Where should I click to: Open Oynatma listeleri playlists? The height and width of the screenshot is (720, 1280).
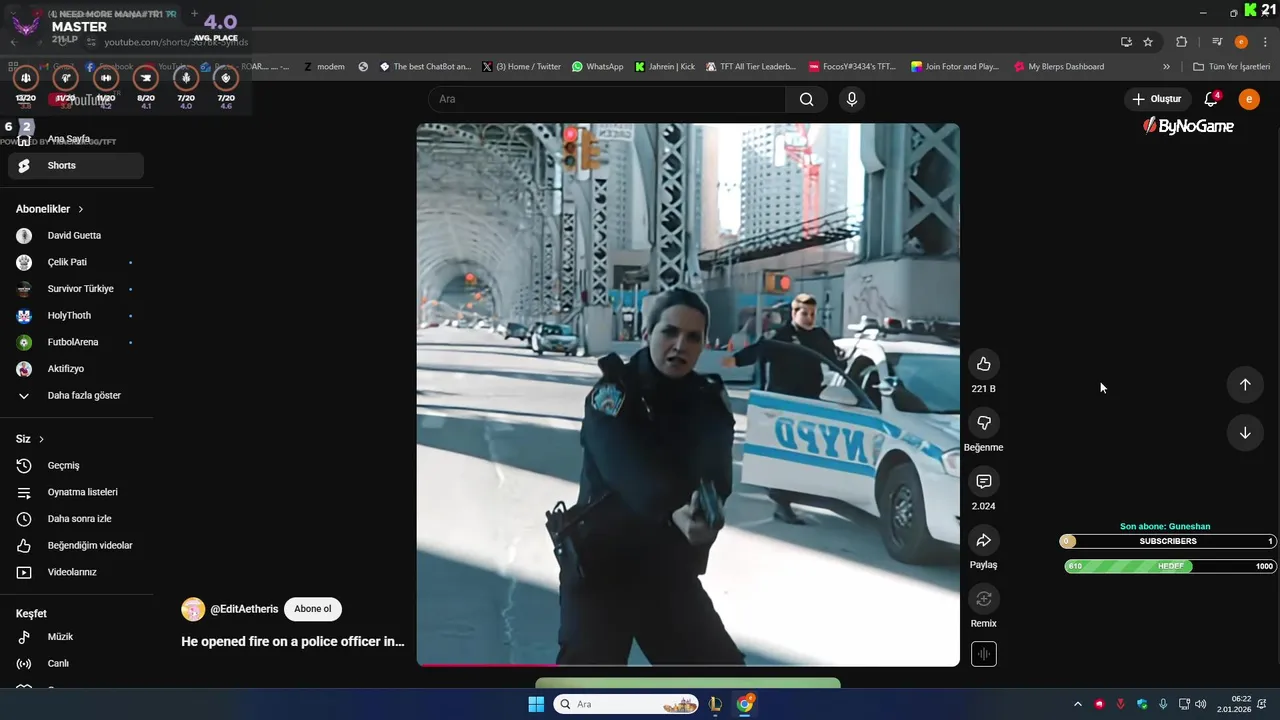76,492
